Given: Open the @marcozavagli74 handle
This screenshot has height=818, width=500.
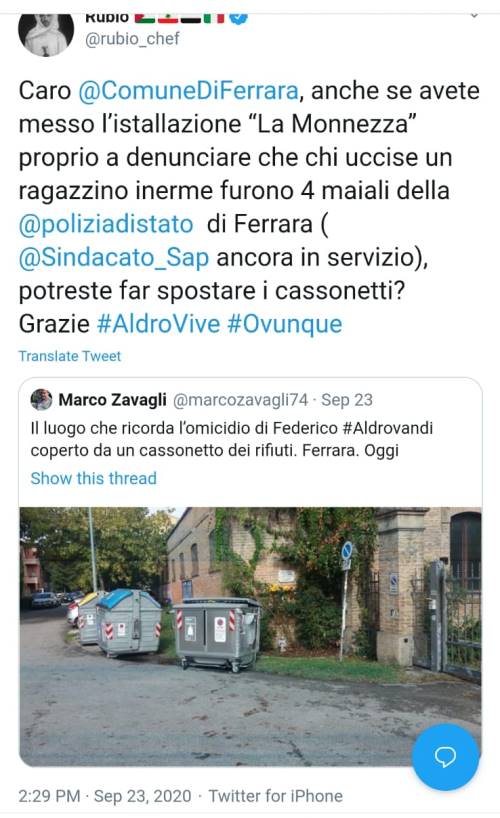Looking at the screenshot, I should click(x=240, y=400).
